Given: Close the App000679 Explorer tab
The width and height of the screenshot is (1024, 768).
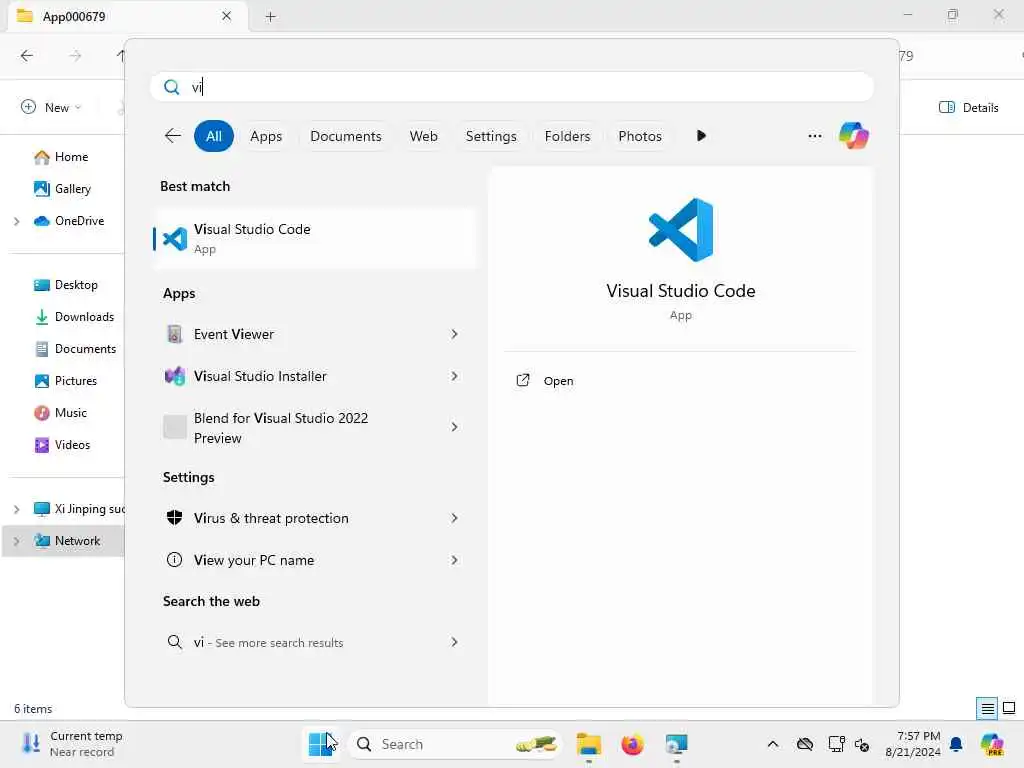Looking at the screenshot, I should [x=226, y=16].
